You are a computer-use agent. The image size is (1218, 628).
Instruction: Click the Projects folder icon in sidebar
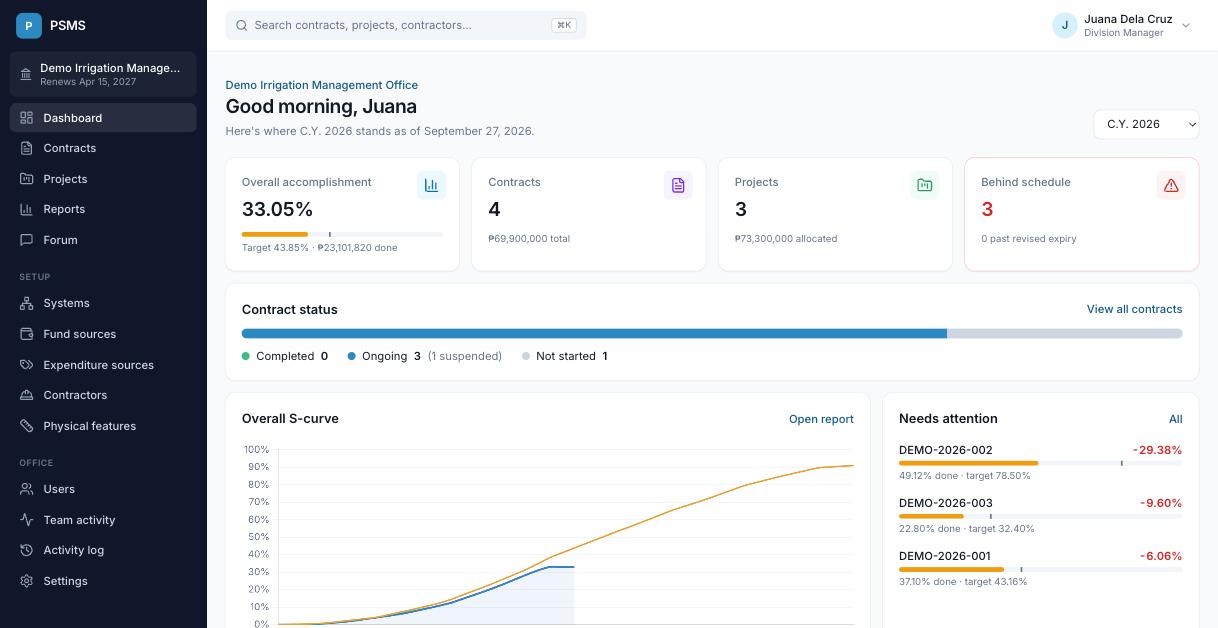[x=27, y=179]
